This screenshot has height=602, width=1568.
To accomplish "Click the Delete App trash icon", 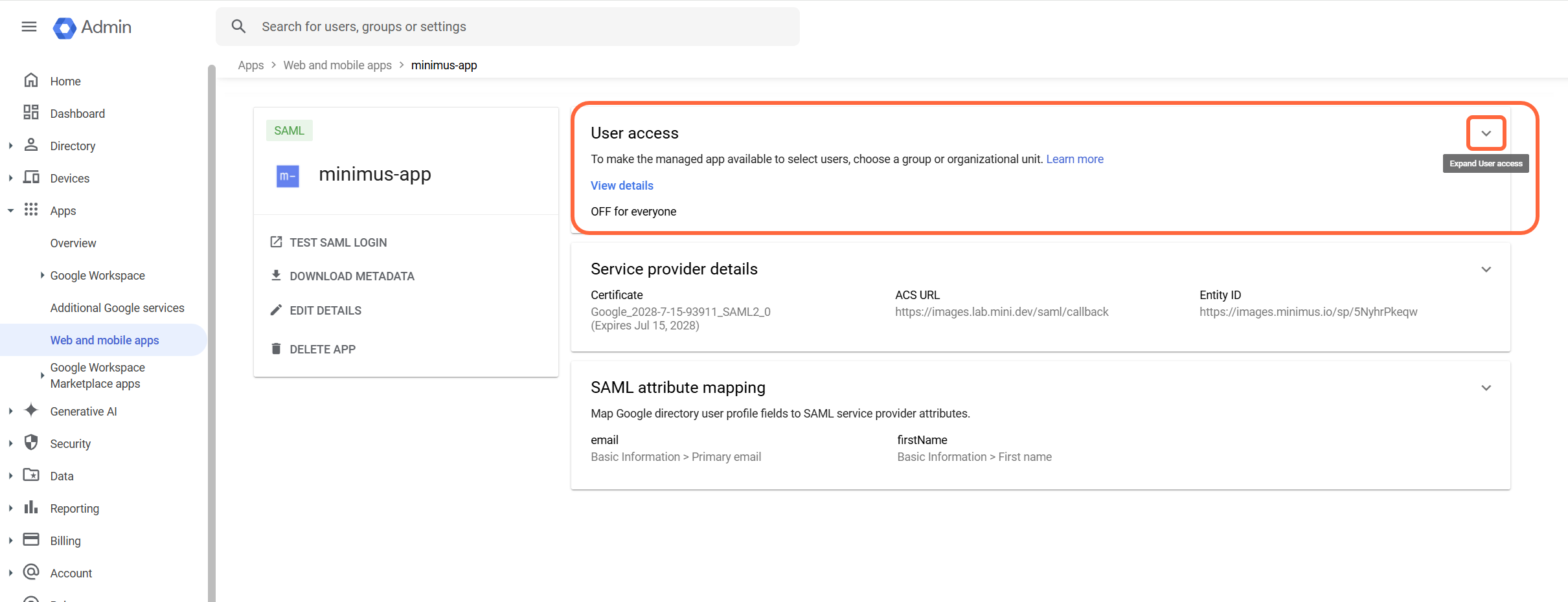I will point(277,348).
